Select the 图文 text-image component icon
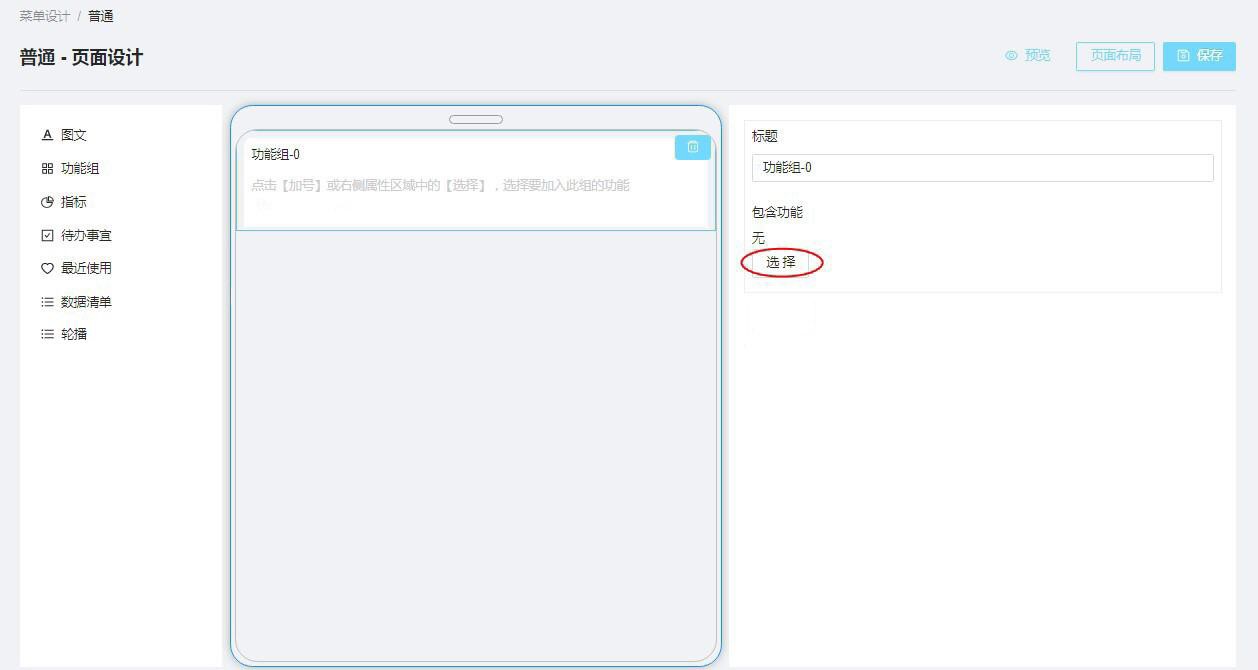Viewport: 1258px width, 670px height. 47,135
